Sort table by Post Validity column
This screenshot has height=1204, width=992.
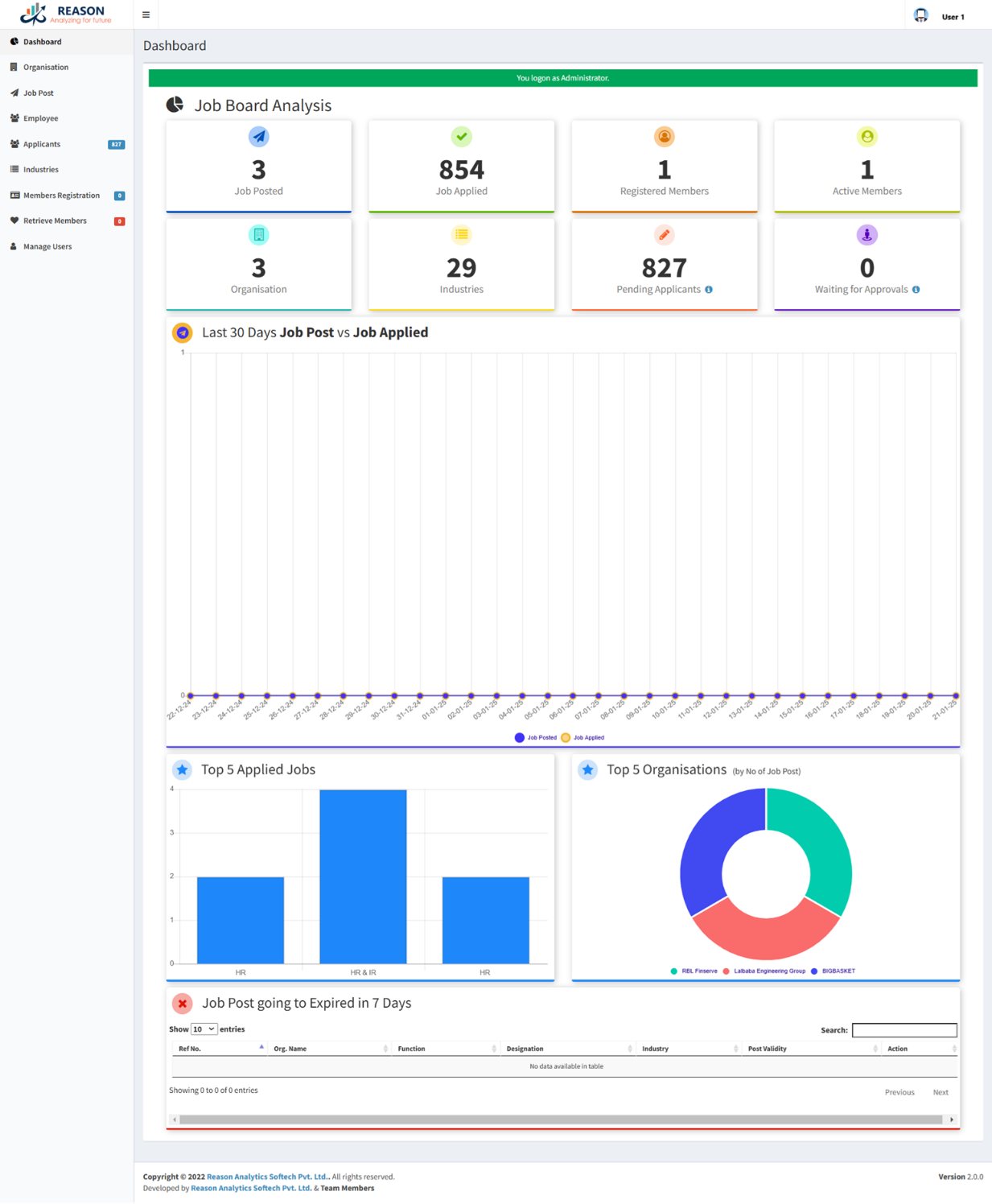[810, 1049]
